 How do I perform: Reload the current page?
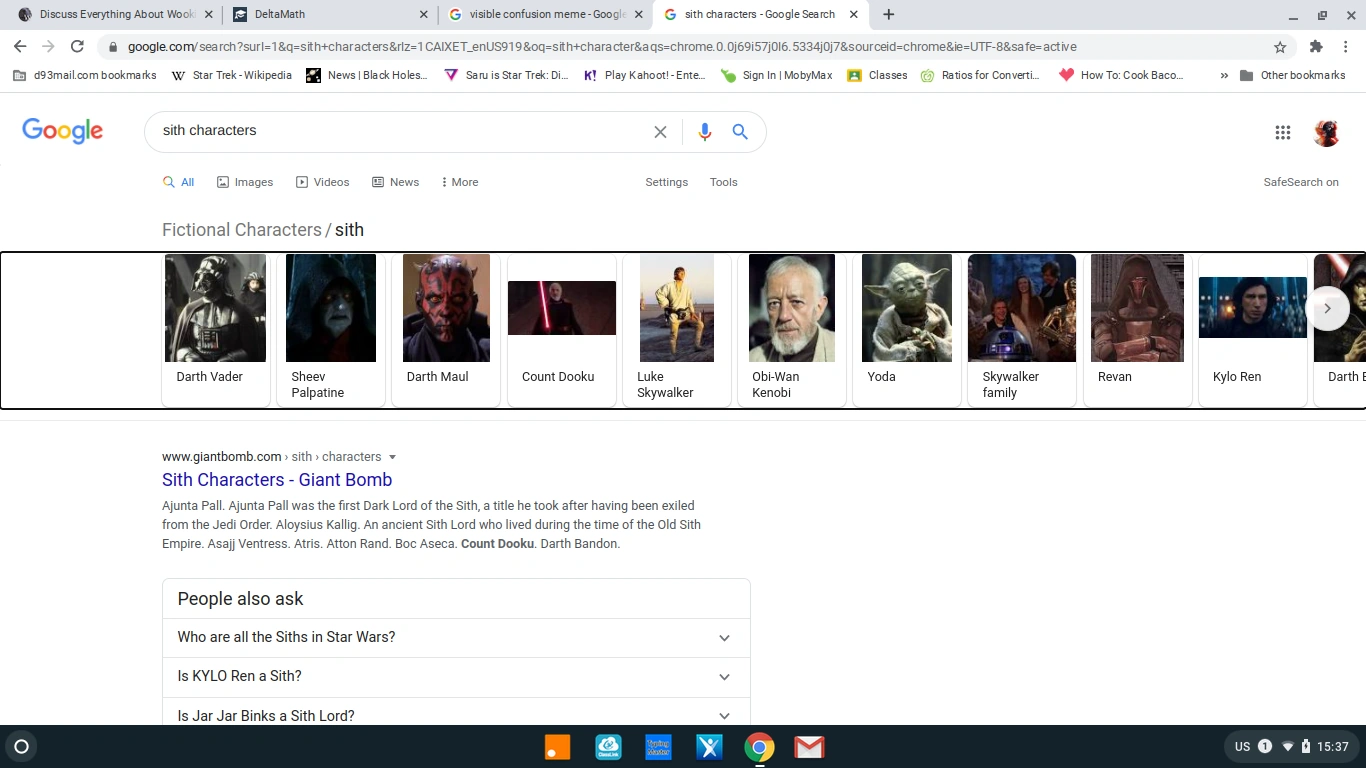tap(76, 46)
